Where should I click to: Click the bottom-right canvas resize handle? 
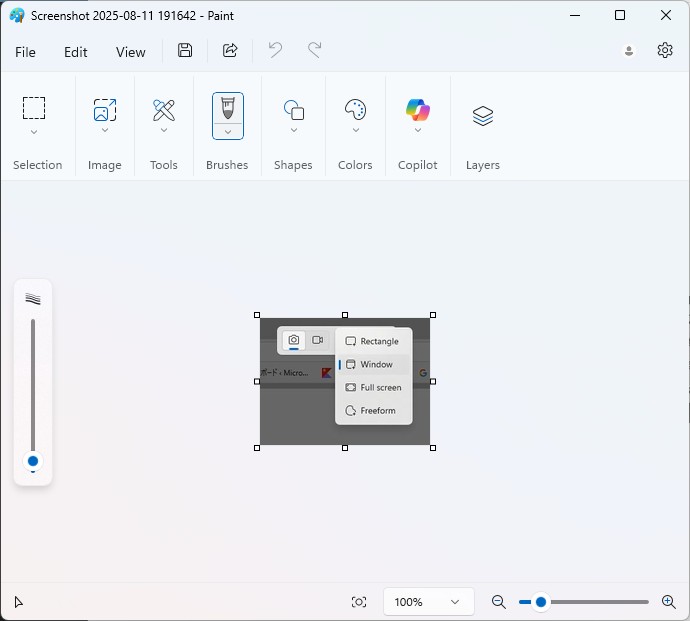[433, 448]
